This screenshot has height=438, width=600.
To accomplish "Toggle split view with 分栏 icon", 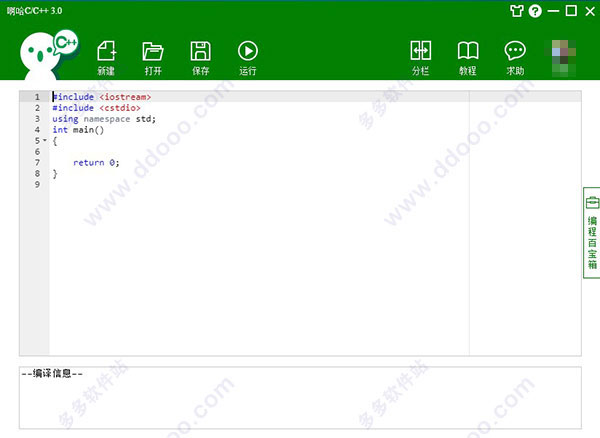I will 421,57.
